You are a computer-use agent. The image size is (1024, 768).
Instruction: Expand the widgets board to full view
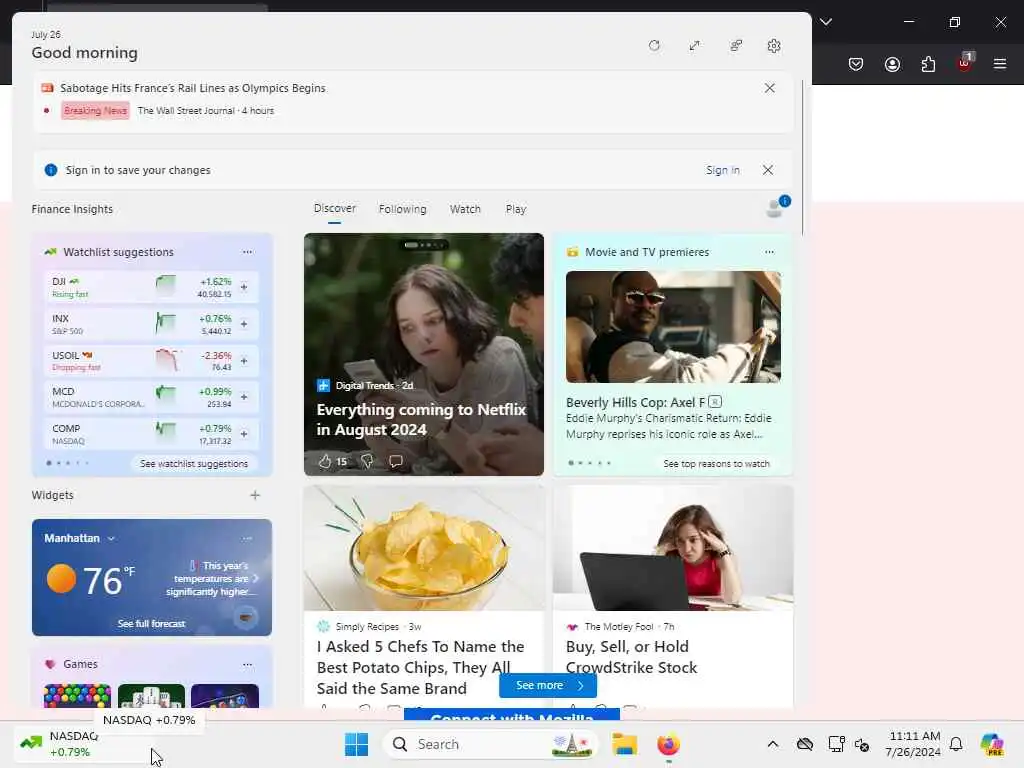point(694,46)
